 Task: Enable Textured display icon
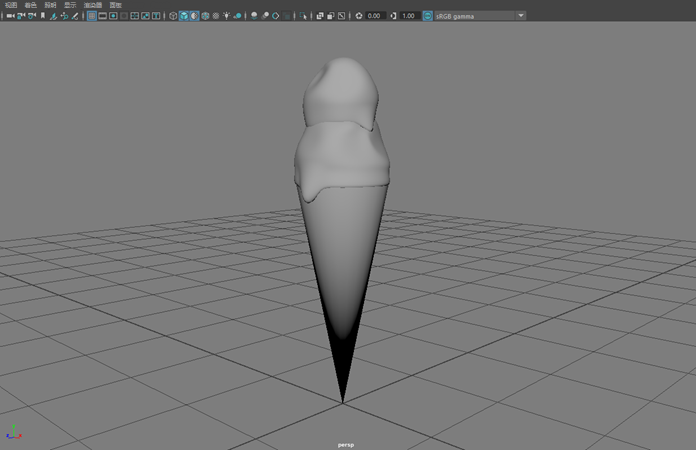pos(216,16)
